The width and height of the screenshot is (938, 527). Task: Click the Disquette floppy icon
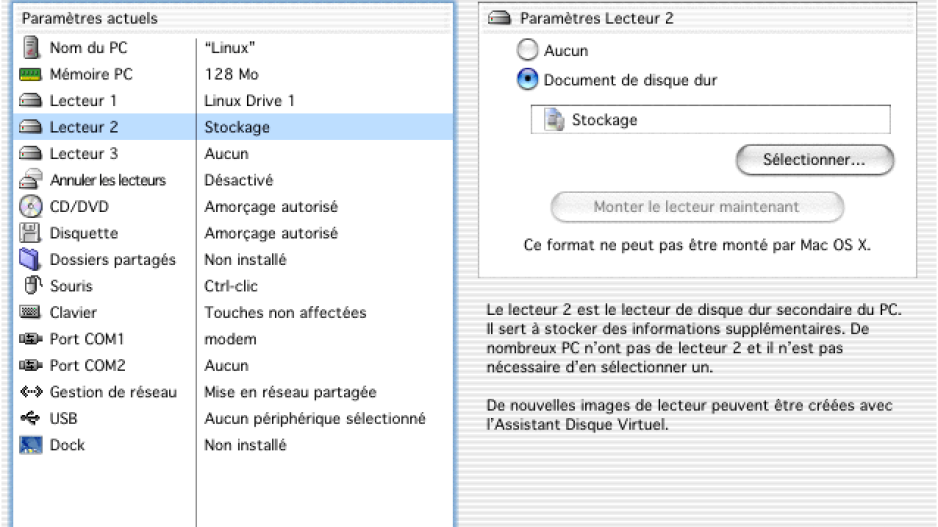30,233
